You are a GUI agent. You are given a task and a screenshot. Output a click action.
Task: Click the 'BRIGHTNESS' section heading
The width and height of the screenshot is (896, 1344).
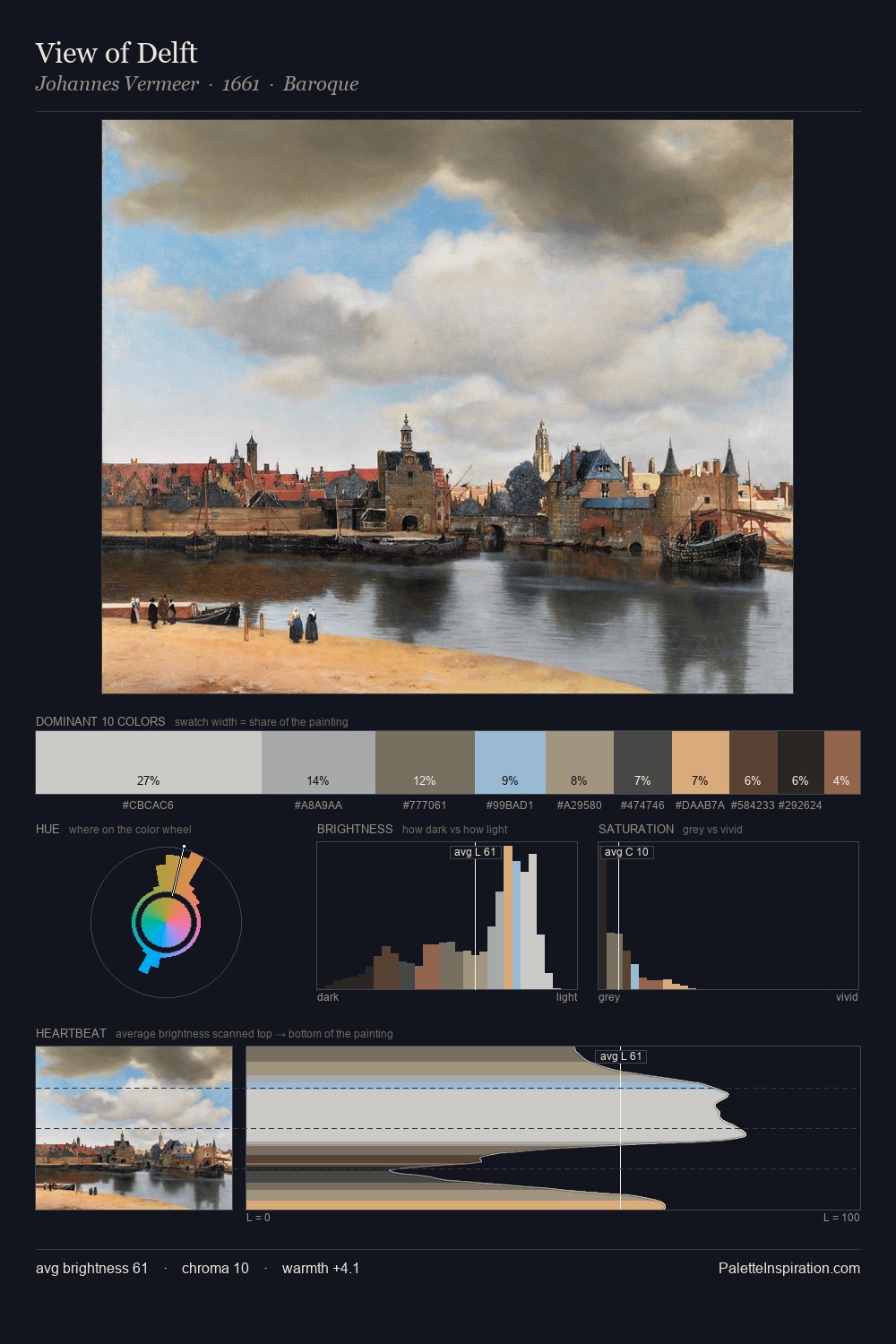355,829
